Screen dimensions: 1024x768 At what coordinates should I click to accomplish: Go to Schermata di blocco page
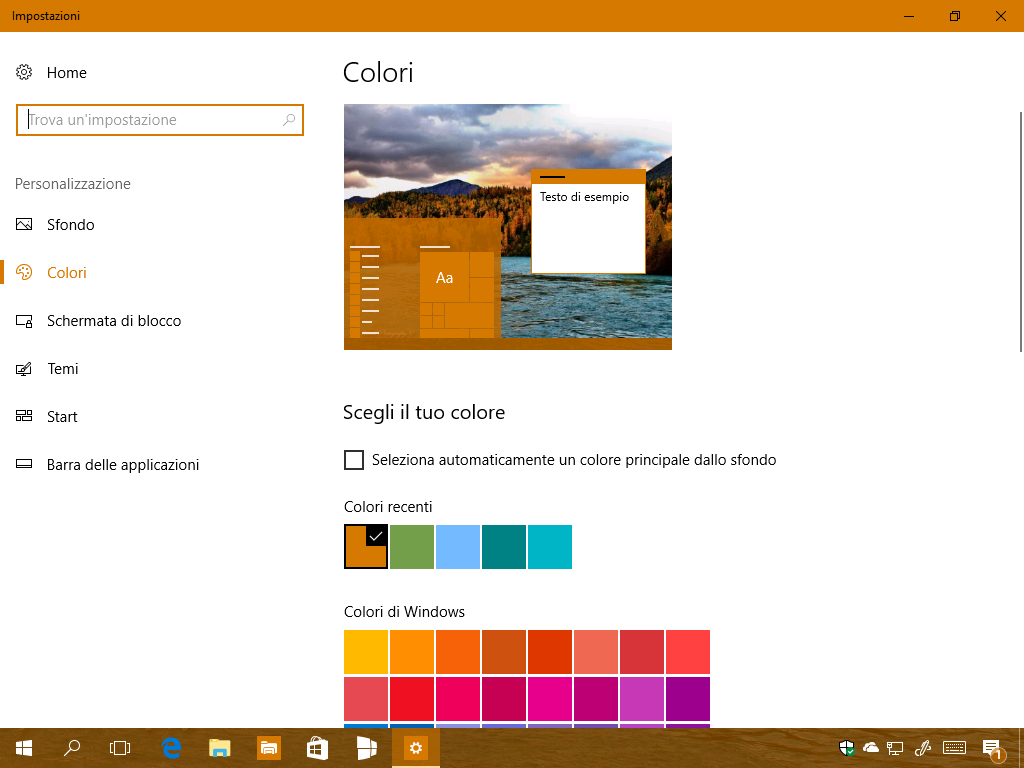click(114, 321)
